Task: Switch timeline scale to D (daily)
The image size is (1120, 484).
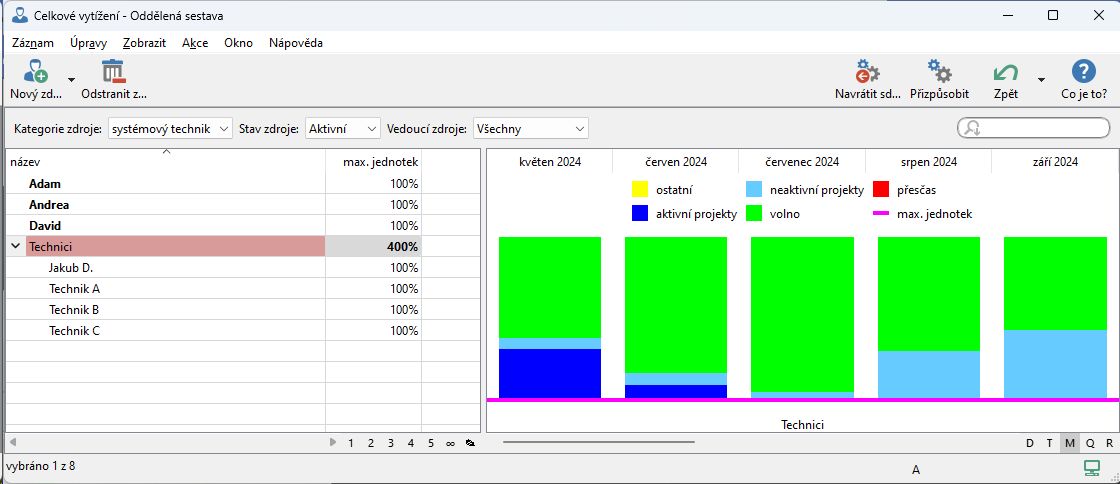Action: coord(1030,442)
